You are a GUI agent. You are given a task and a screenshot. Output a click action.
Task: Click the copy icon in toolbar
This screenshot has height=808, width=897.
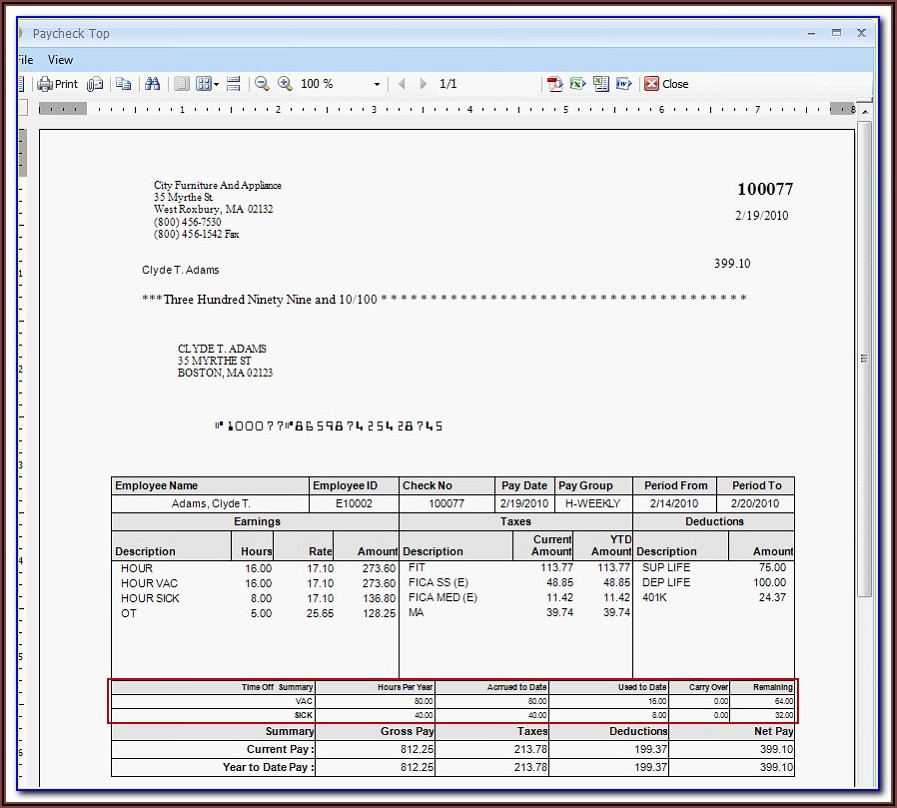(x=123, y=84)
